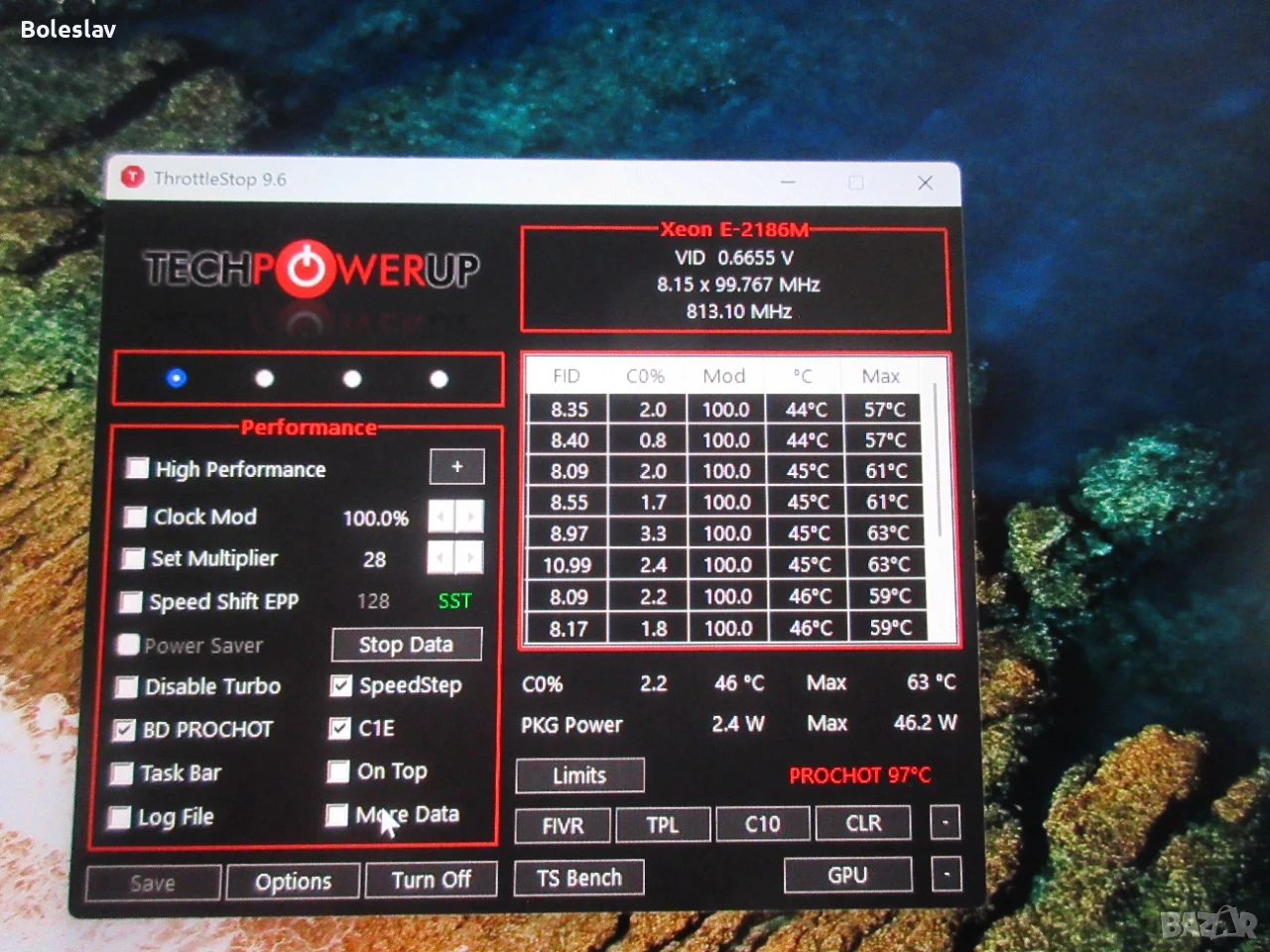Increase Clock Mod with its right arrow

pyautogui.click(x=470, y=516)
